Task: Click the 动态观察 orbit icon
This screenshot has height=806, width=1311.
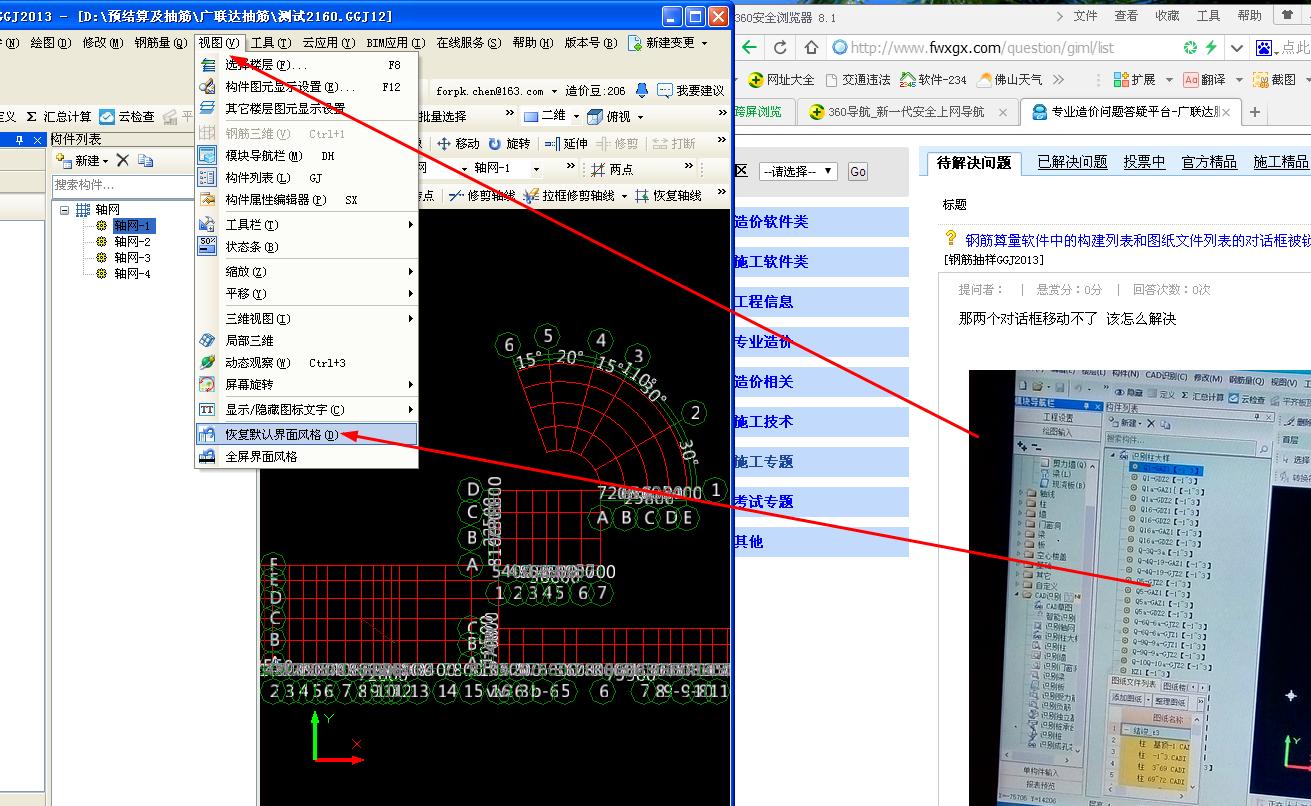Action: pyautogui.click(x=207, y=363)
